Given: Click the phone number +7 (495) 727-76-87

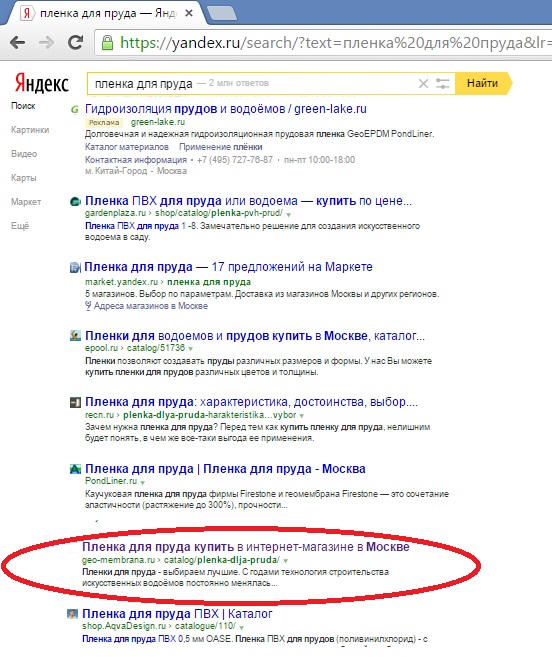Looking at the screenshot, I should tap(235, 160).
